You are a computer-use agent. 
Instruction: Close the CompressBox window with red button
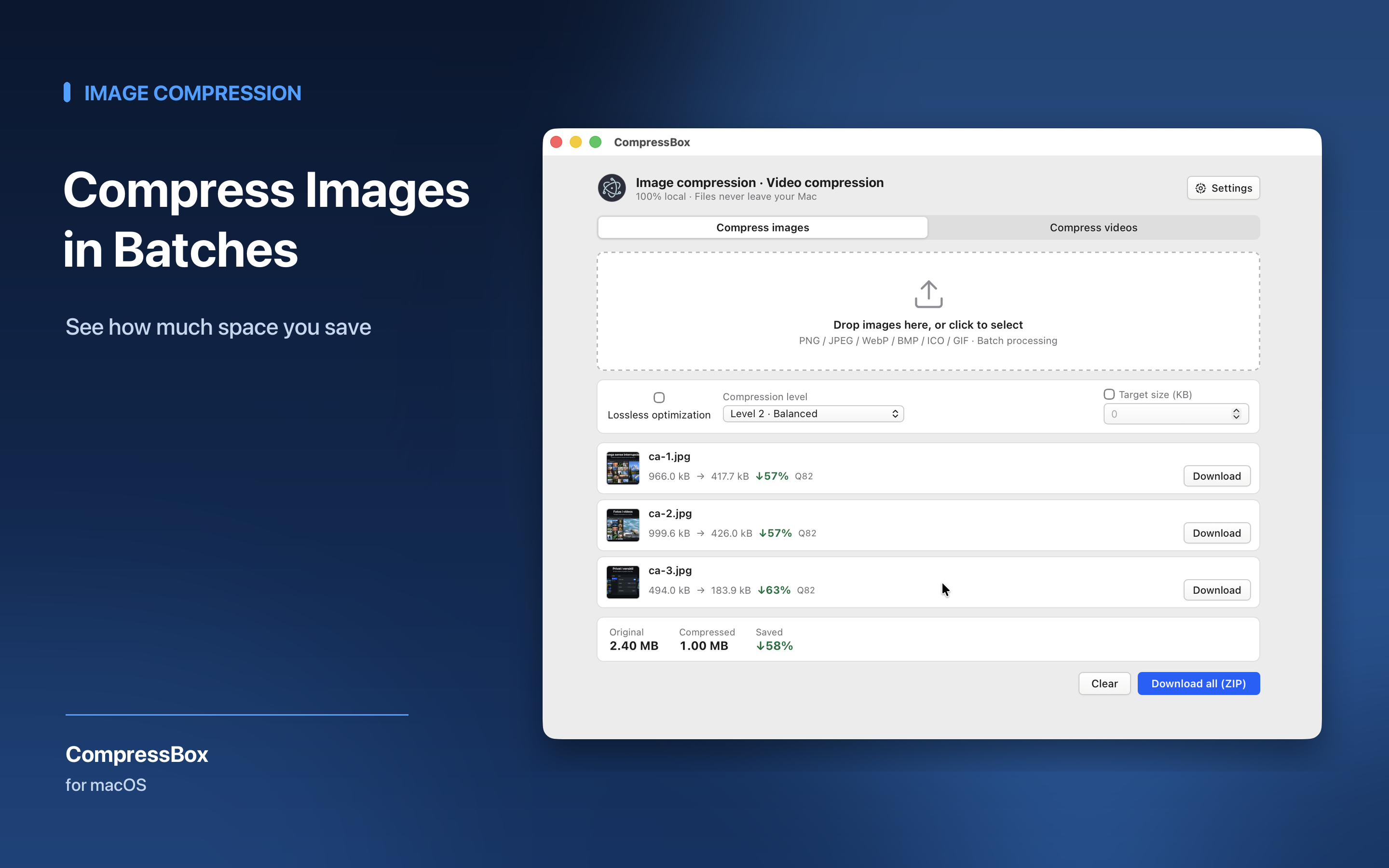[556, 142]
